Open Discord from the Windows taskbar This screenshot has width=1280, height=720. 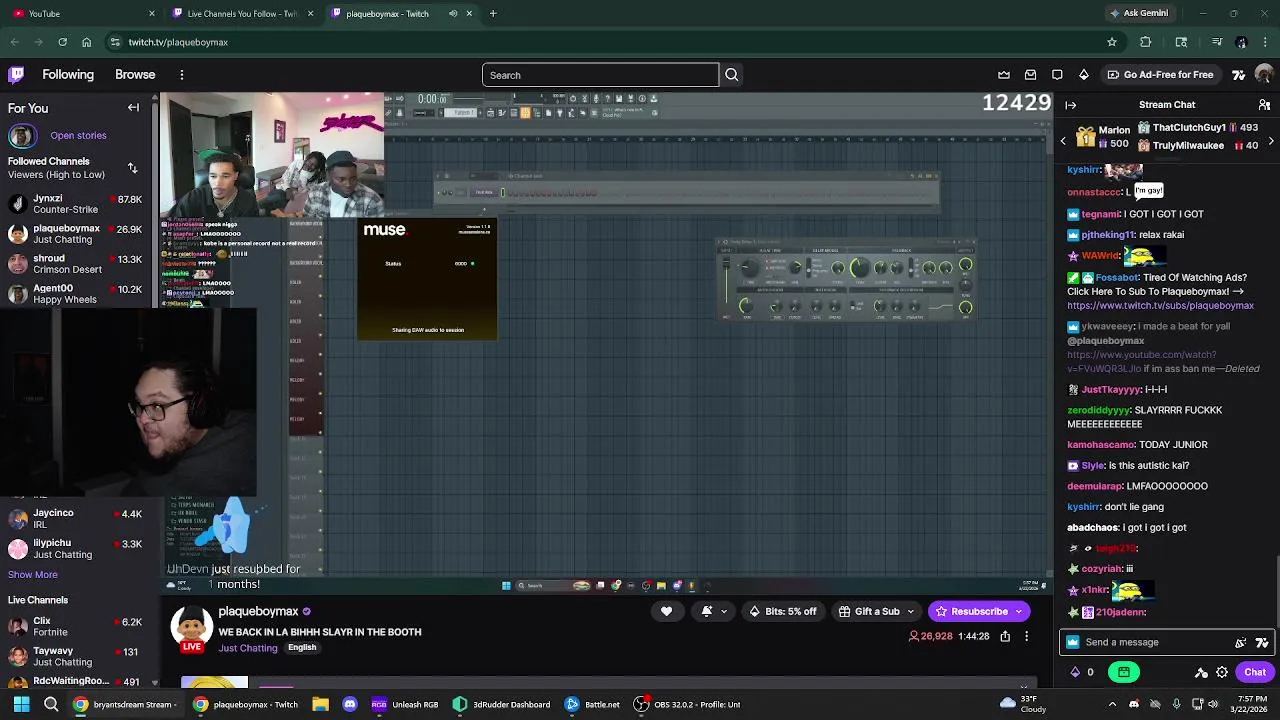click(x=349, y=704)
